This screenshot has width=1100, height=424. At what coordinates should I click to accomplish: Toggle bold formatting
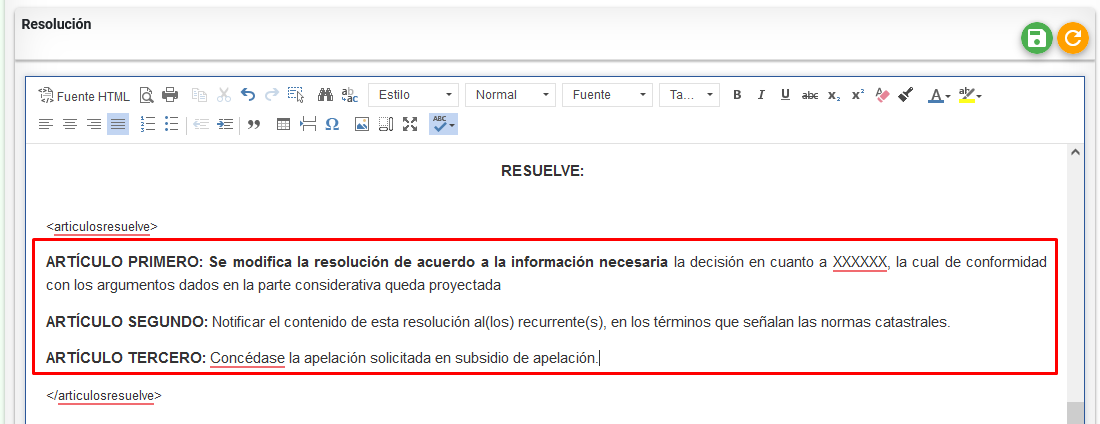click(737, 95)
